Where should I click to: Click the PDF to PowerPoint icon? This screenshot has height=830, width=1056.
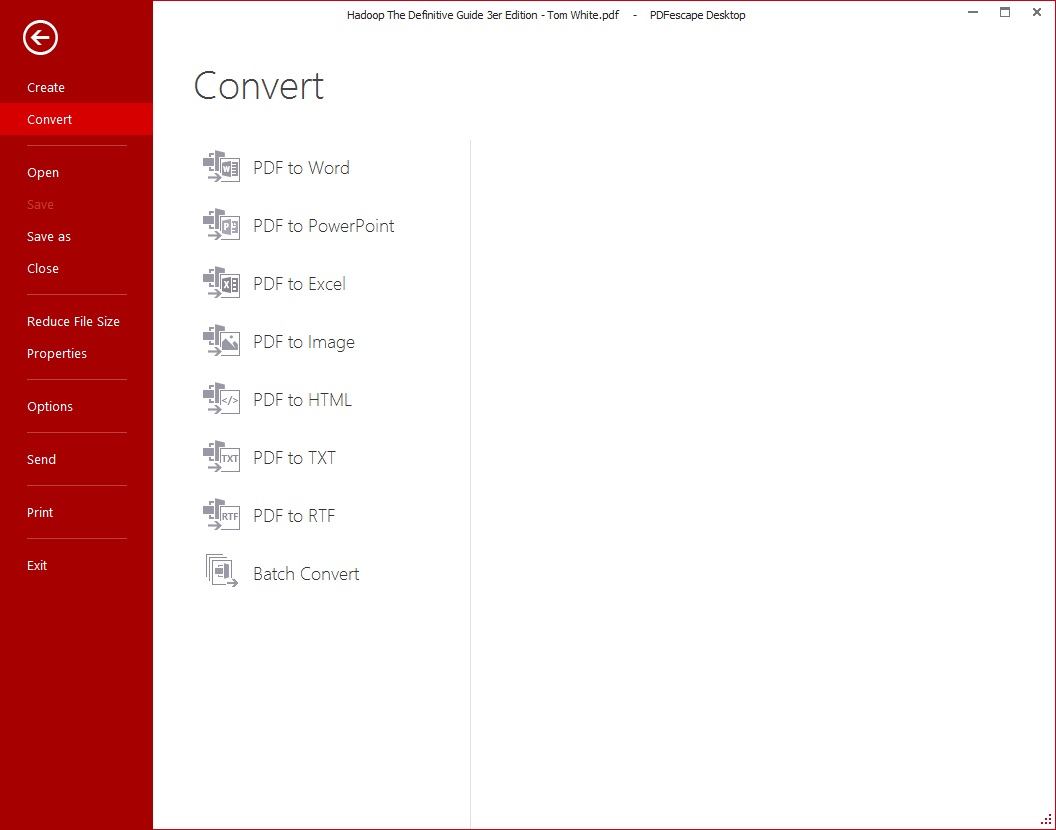click(x=222, y=225)
